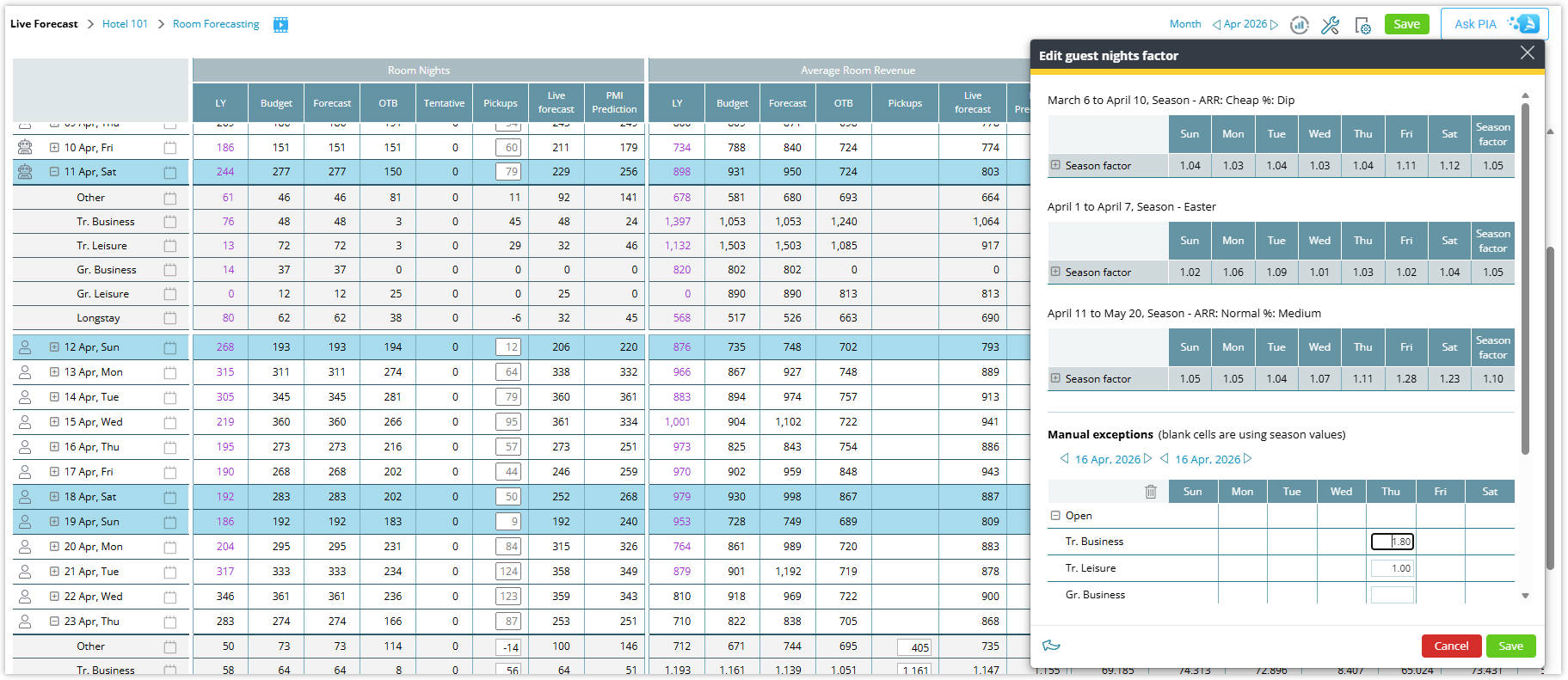The height and width of the screenshot is (680, 1568).
Task: Open the Month view selector
Action: pyautogui.click(x=1184, y=24)
